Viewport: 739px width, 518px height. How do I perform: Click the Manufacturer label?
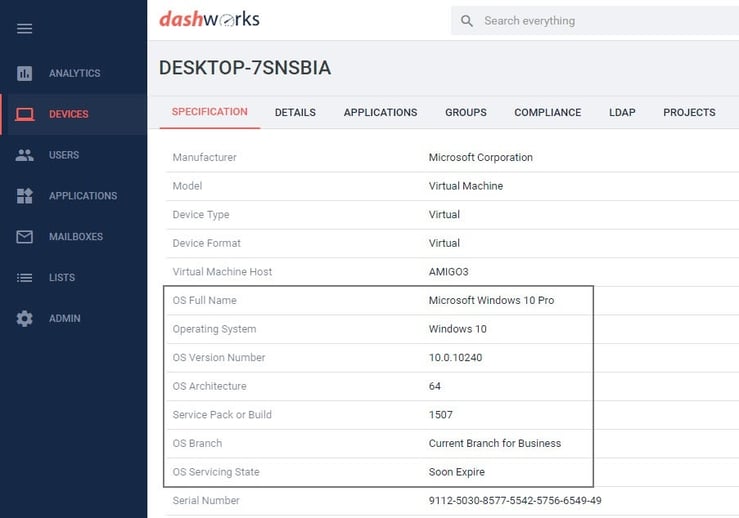tap(205, 157)
